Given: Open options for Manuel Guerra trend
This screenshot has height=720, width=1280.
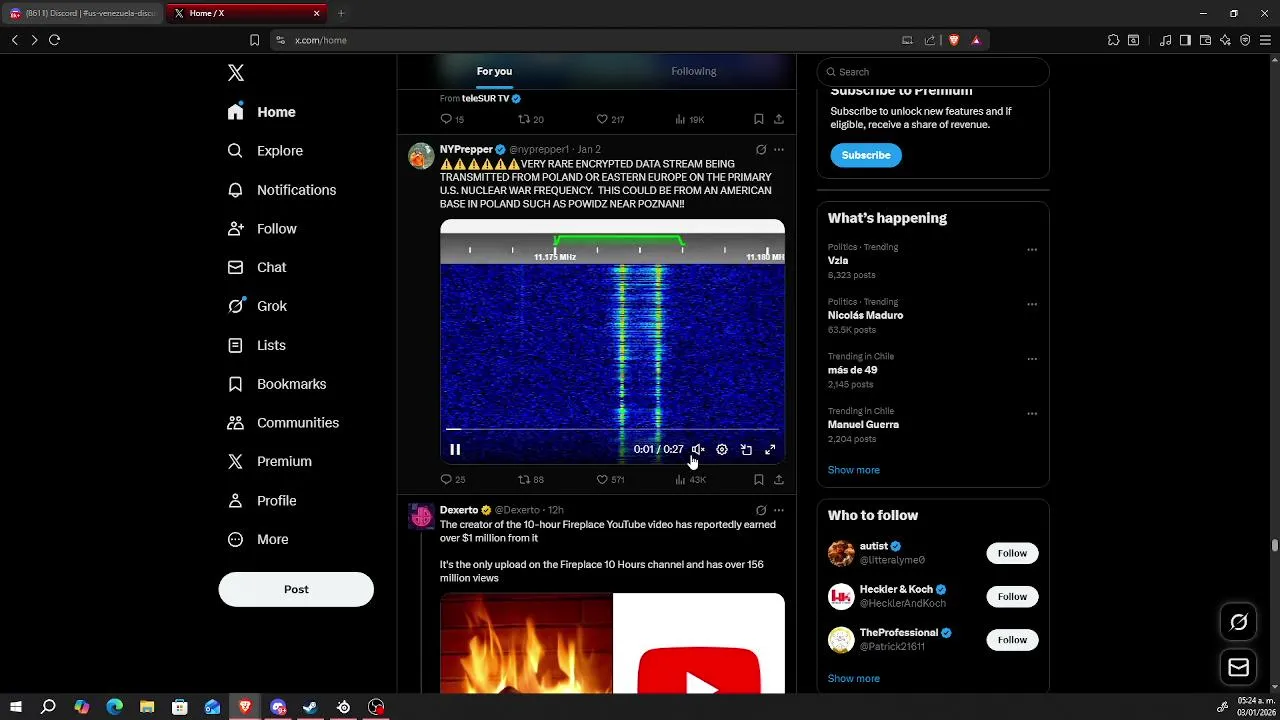Looking at the screenshot, I should 1032,414.
